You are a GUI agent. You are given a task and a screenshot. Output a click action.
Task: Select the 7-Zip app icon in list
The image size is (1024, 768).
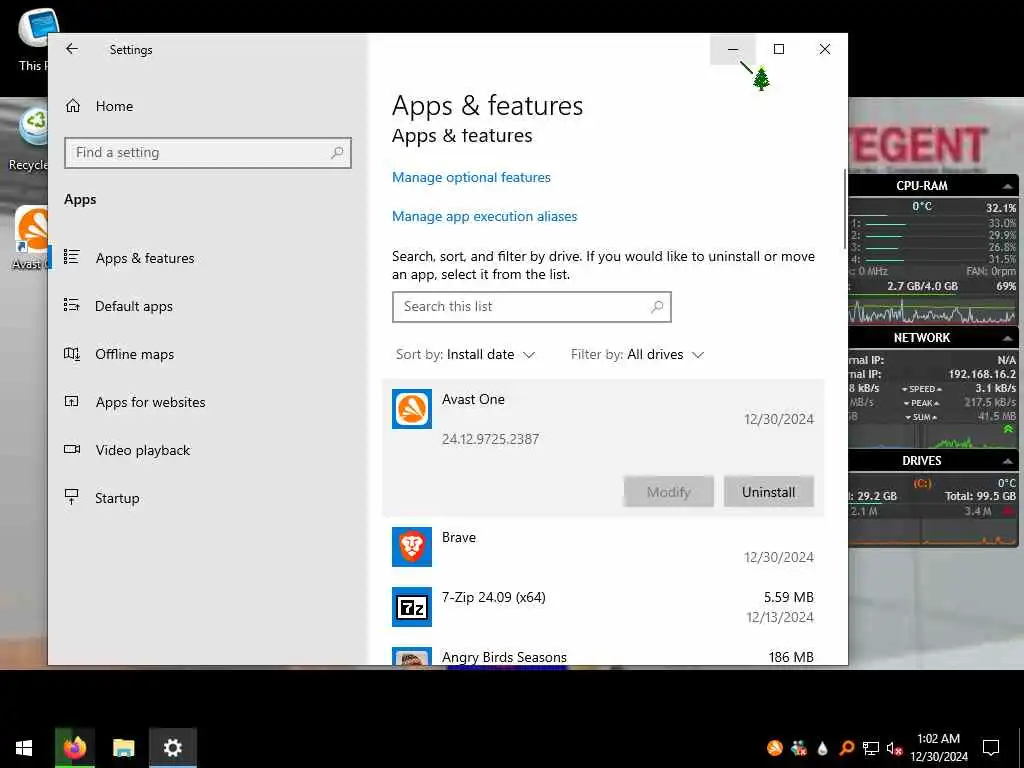point(412,607)
